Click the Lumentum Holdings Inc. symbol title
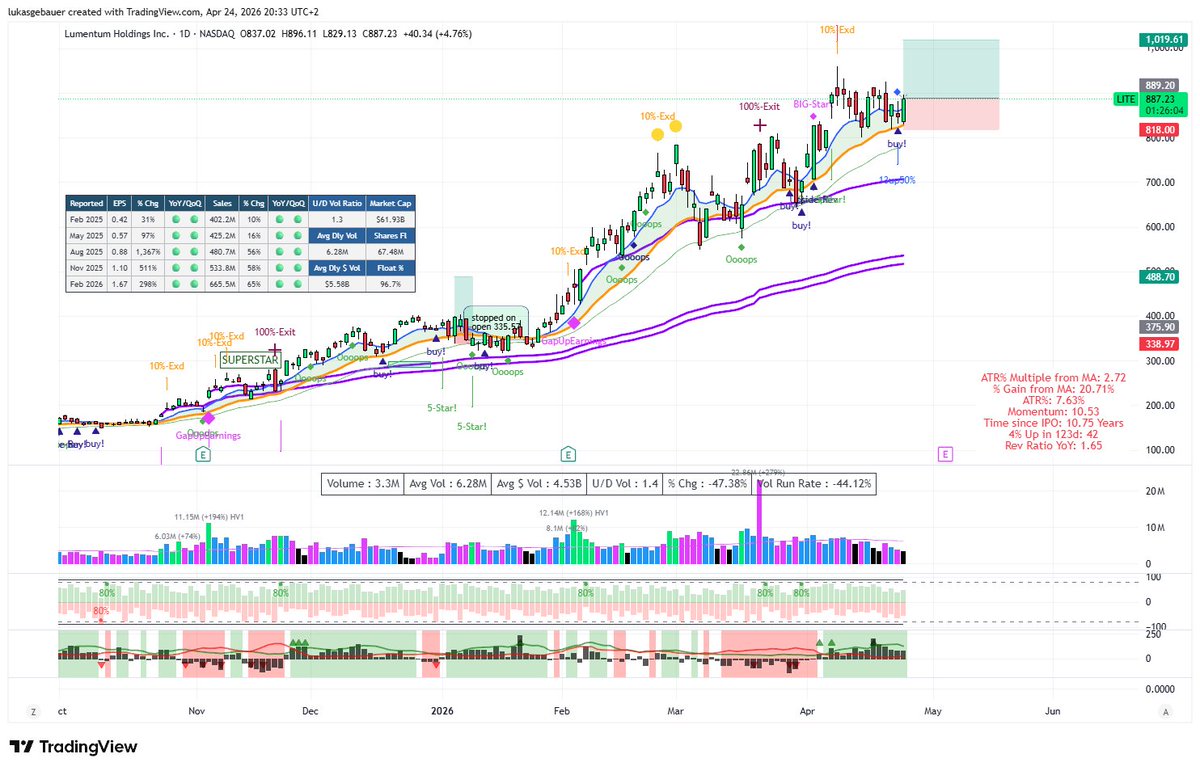1200x771 pixels. pyautogui.click(x=118, y=34)
